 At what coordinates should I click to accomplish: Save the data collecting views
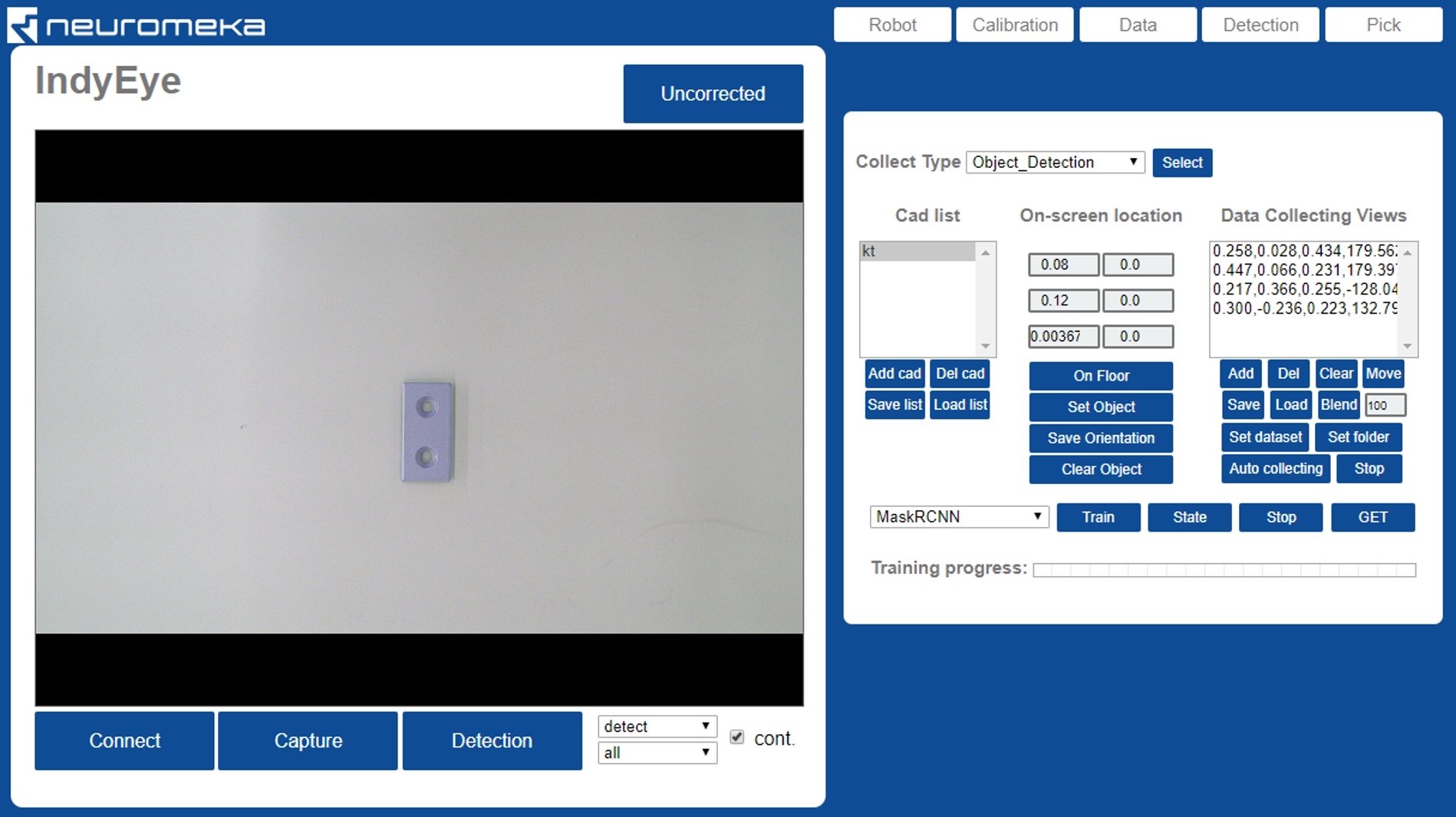tap(1243, 405)
